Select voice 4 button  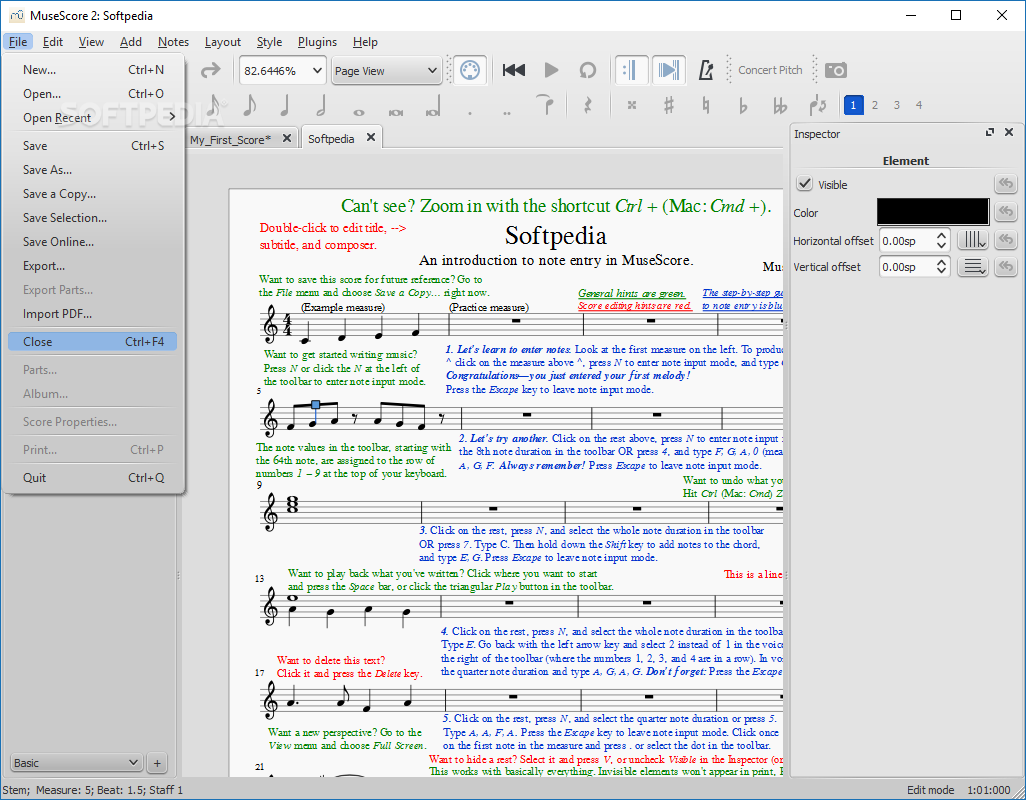click(x=919, y=105)
